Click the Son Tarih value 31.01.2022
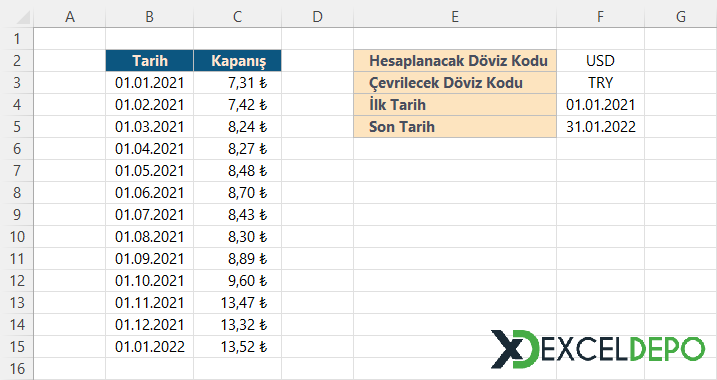The width and height of the screenshot is (717, 380). pos(600,127)
